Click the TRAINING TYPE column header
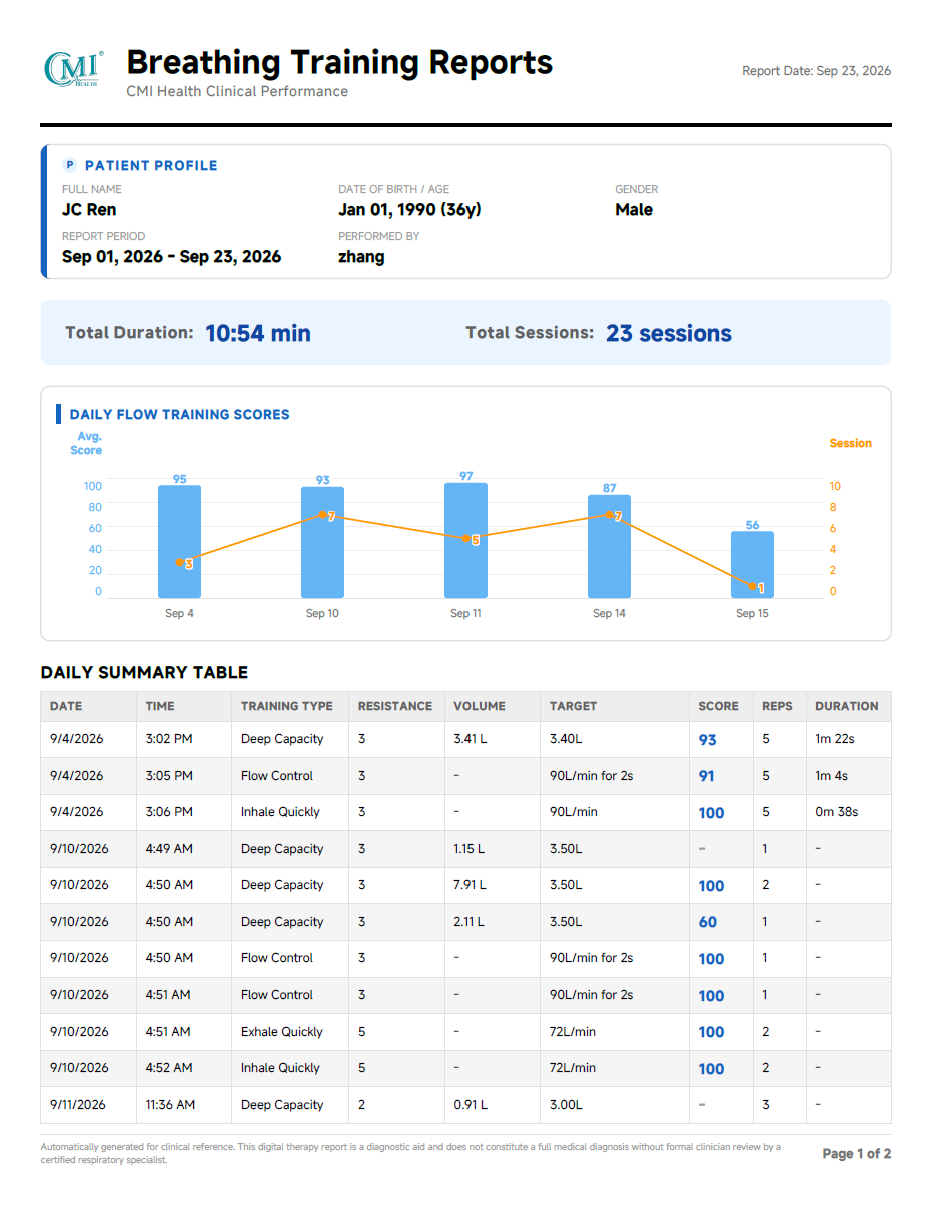Viewport: 934px width, 1206px height. [x=287, y=706]
